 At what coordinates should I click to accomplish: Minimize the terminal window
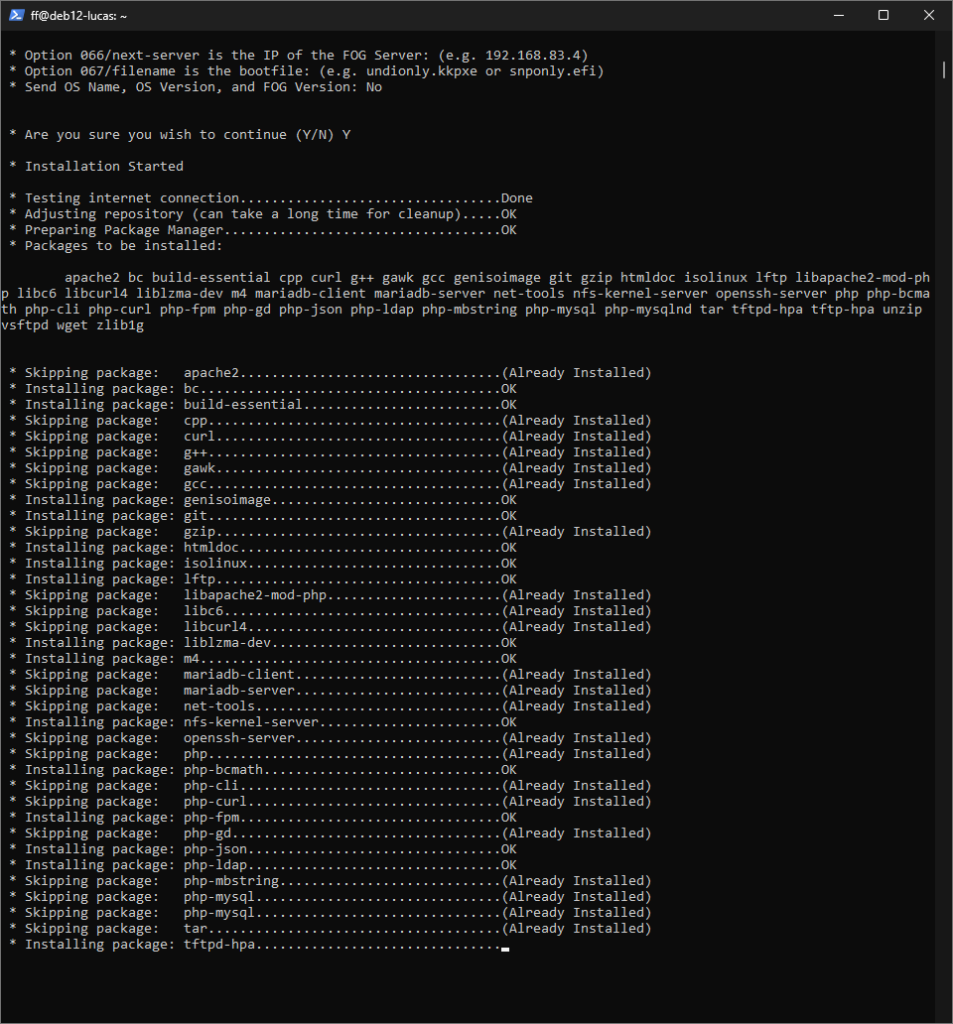[x=838, y=16]
